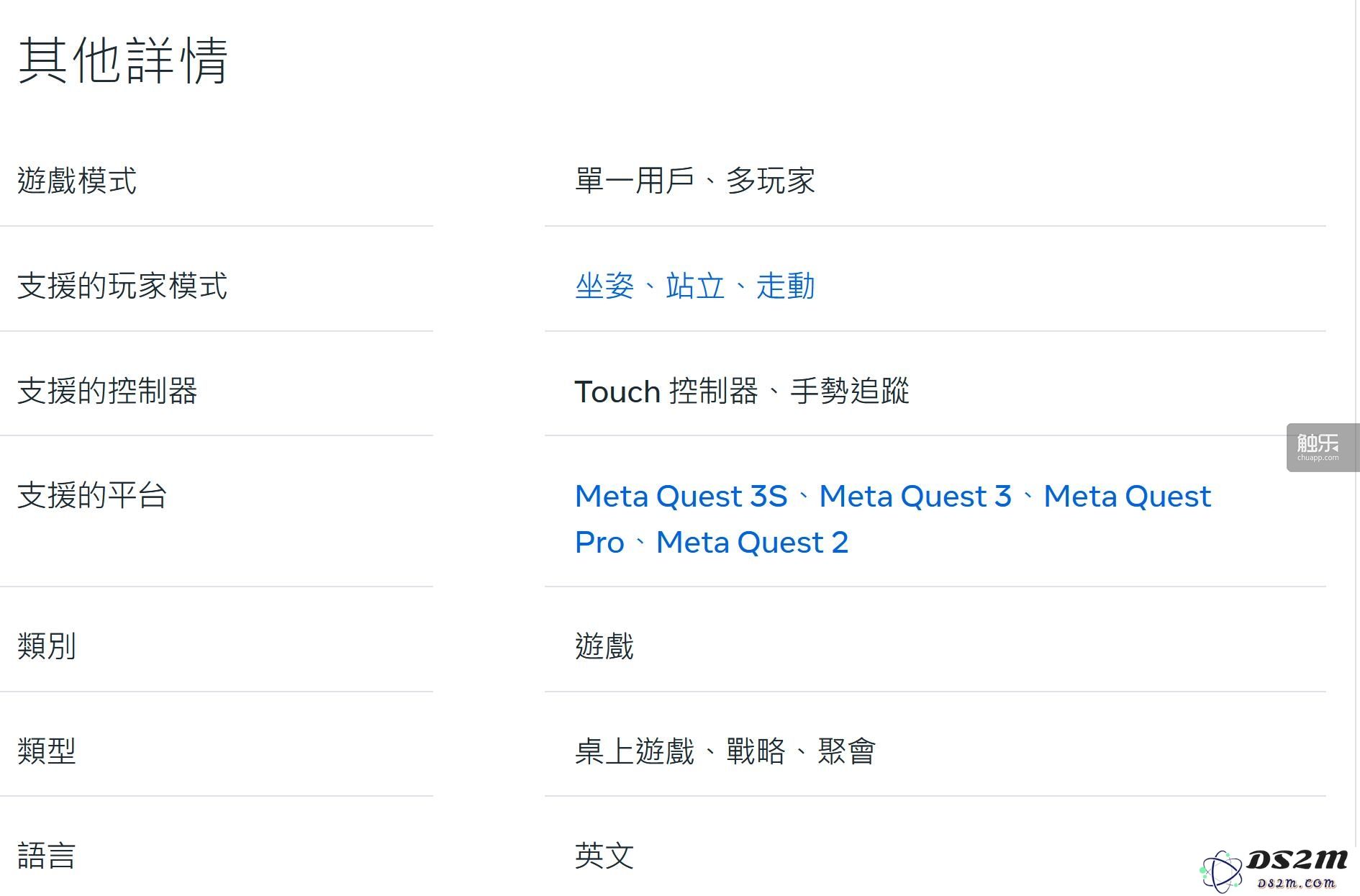
Task: Open the 站立 player mode link
Action: (695, 286)
